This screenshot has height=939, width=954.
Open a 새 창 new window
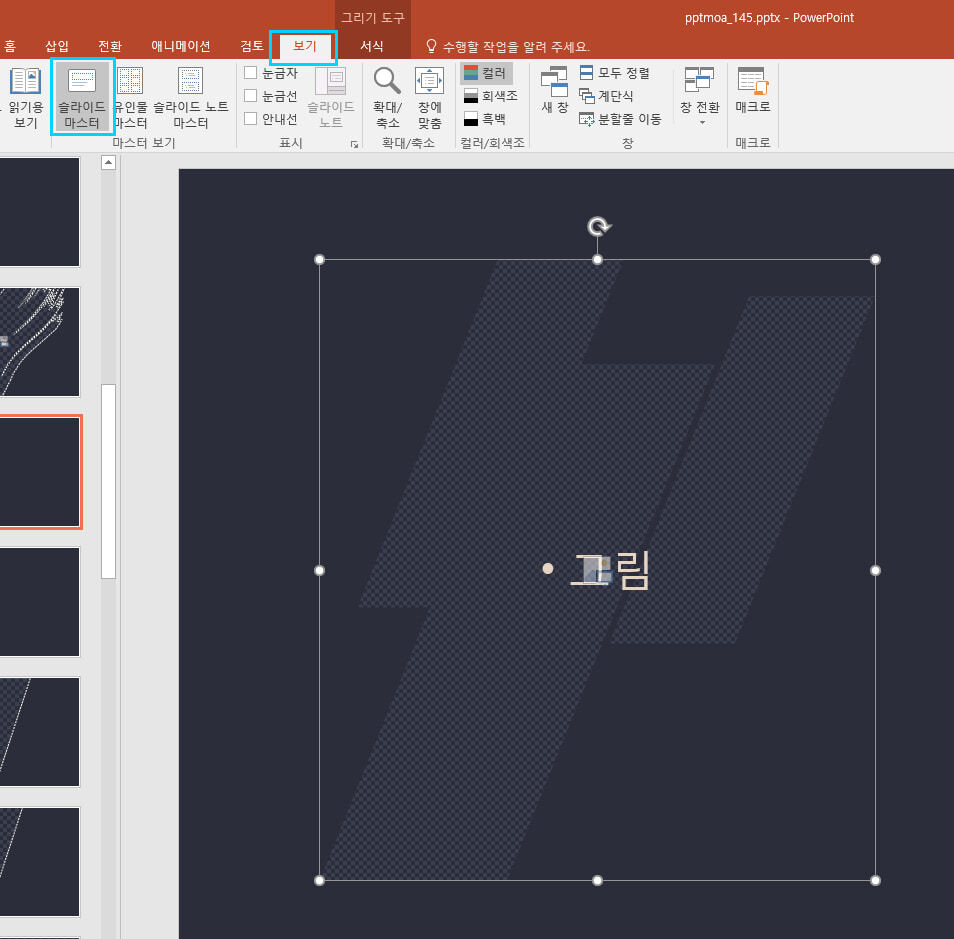point(554,90)
